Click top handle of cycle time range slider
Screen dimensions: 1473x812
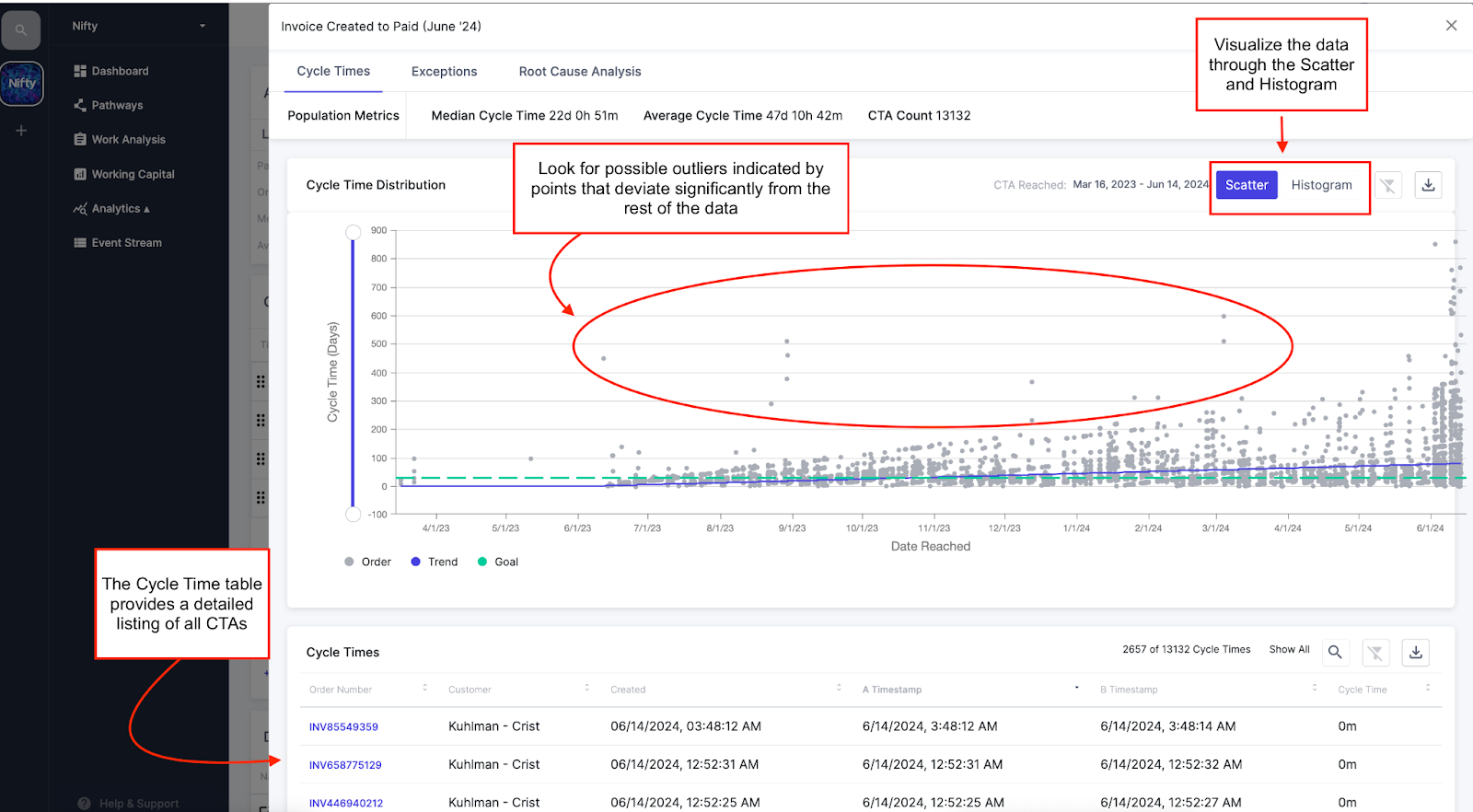tap(353, 232)
